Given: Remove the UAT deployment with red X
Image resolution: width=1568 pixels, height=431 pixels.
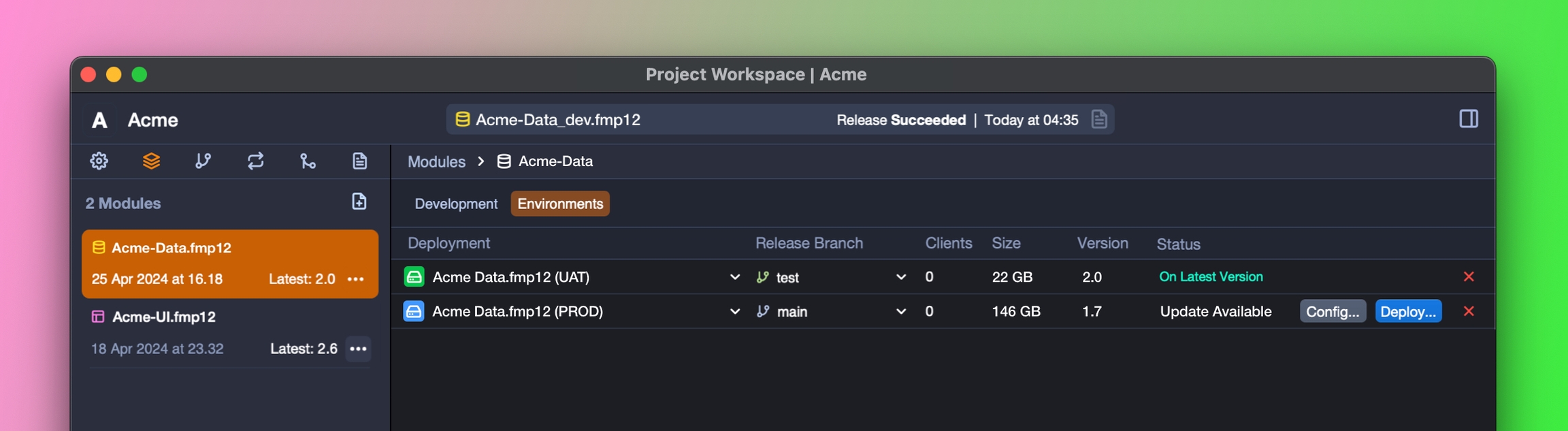Looking at the screenshot, I should coord(1468,277).
